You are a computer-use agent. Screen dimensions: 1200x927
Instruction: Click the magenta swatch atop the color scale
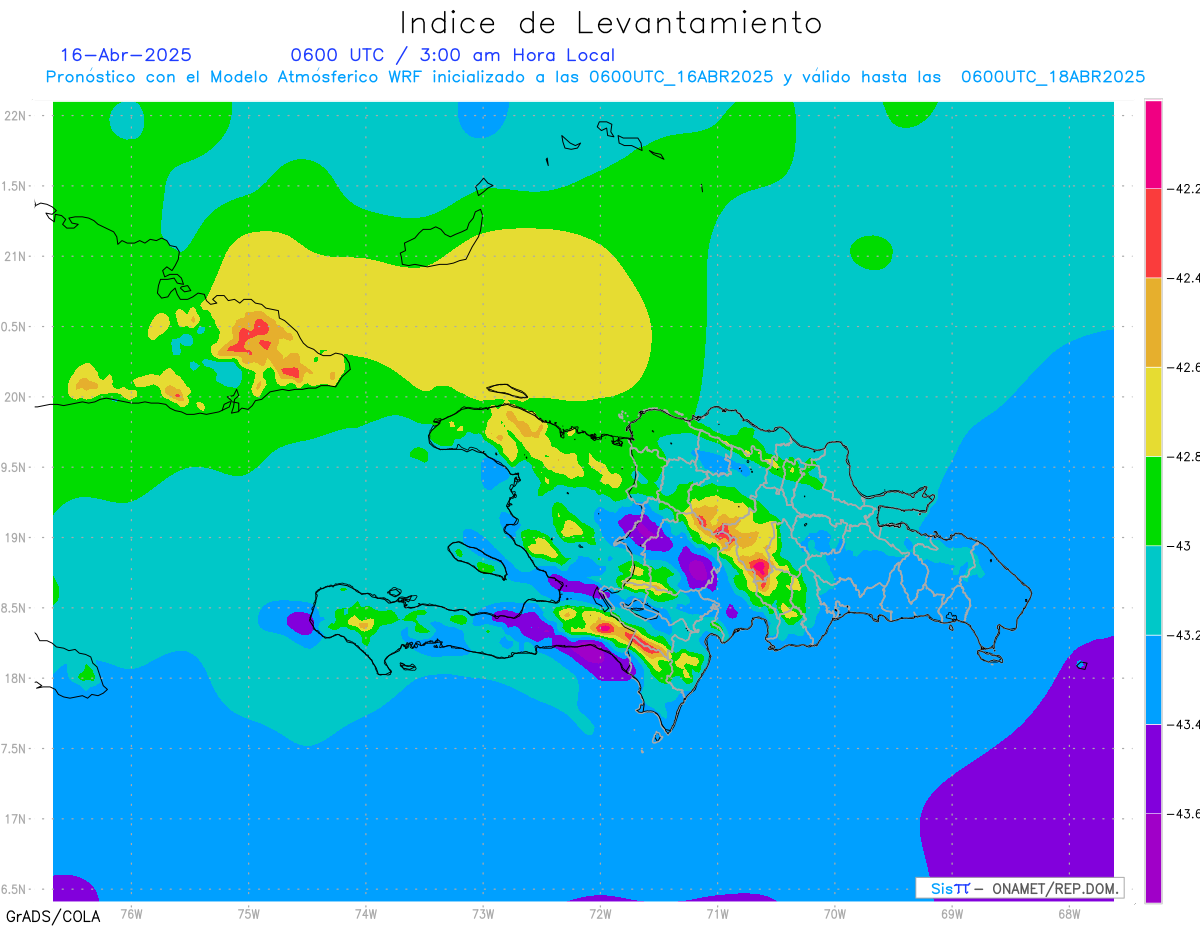tap(1153, 143)
